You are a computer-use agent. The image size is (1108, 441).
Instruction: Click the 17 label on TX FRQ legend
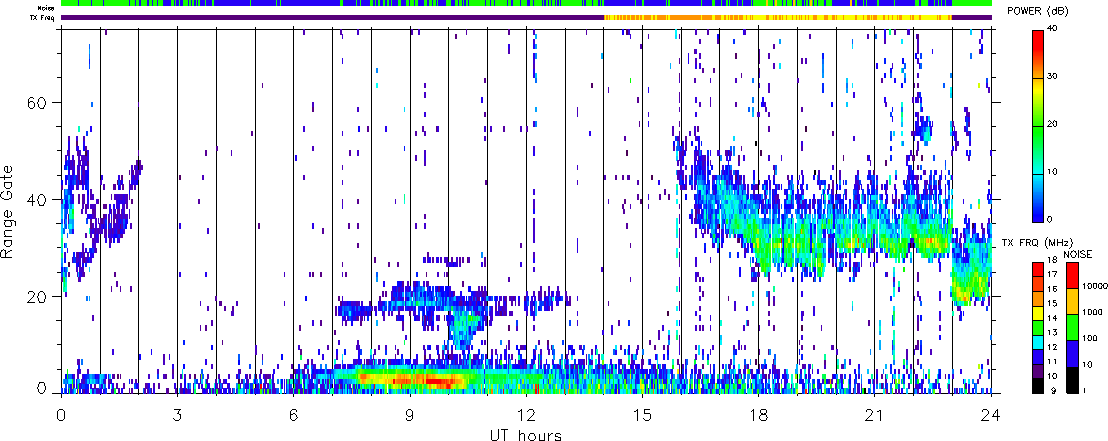1052,274
